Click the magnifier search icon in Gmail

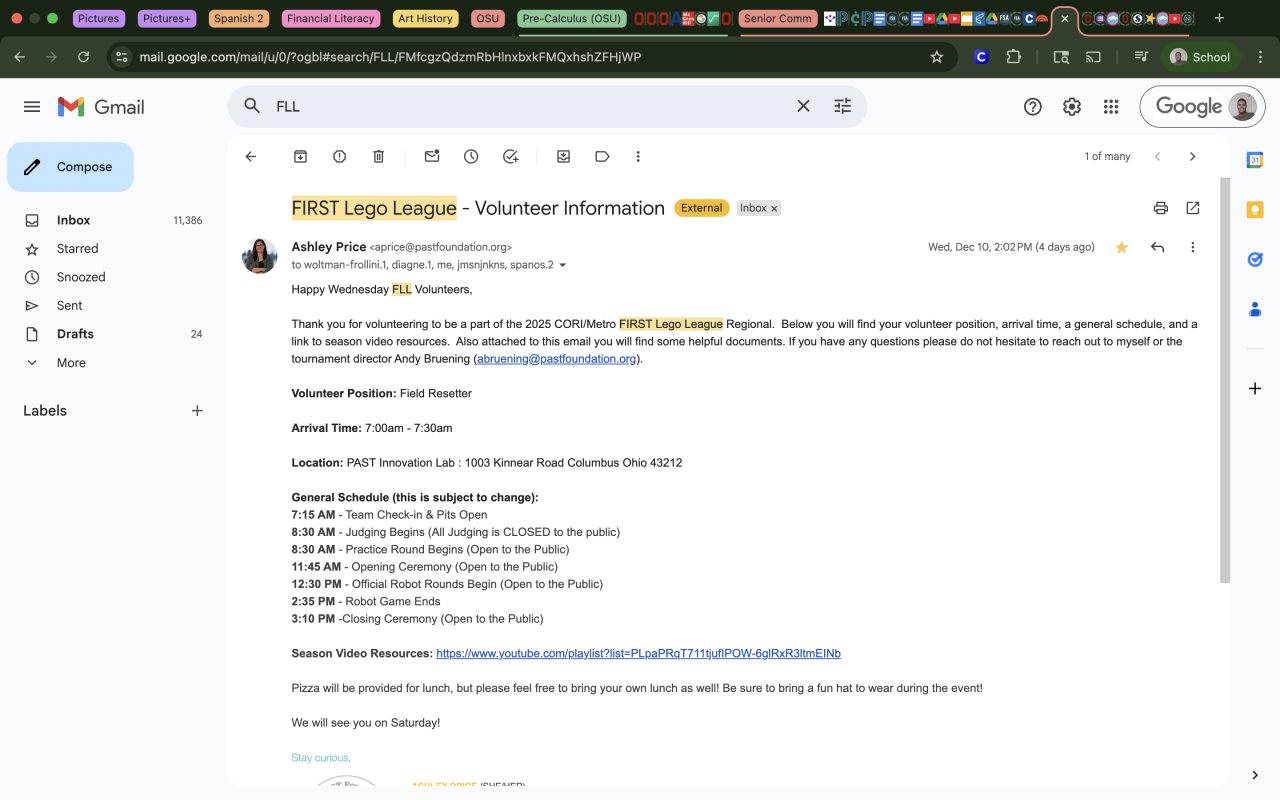click(x=252, y=106)
